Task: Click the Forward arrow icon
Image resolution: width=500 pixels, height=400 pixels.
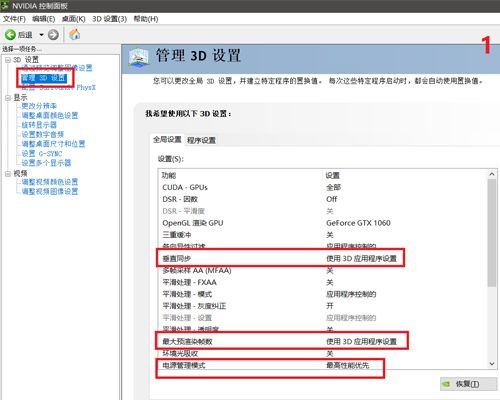Action: point(53,35)
